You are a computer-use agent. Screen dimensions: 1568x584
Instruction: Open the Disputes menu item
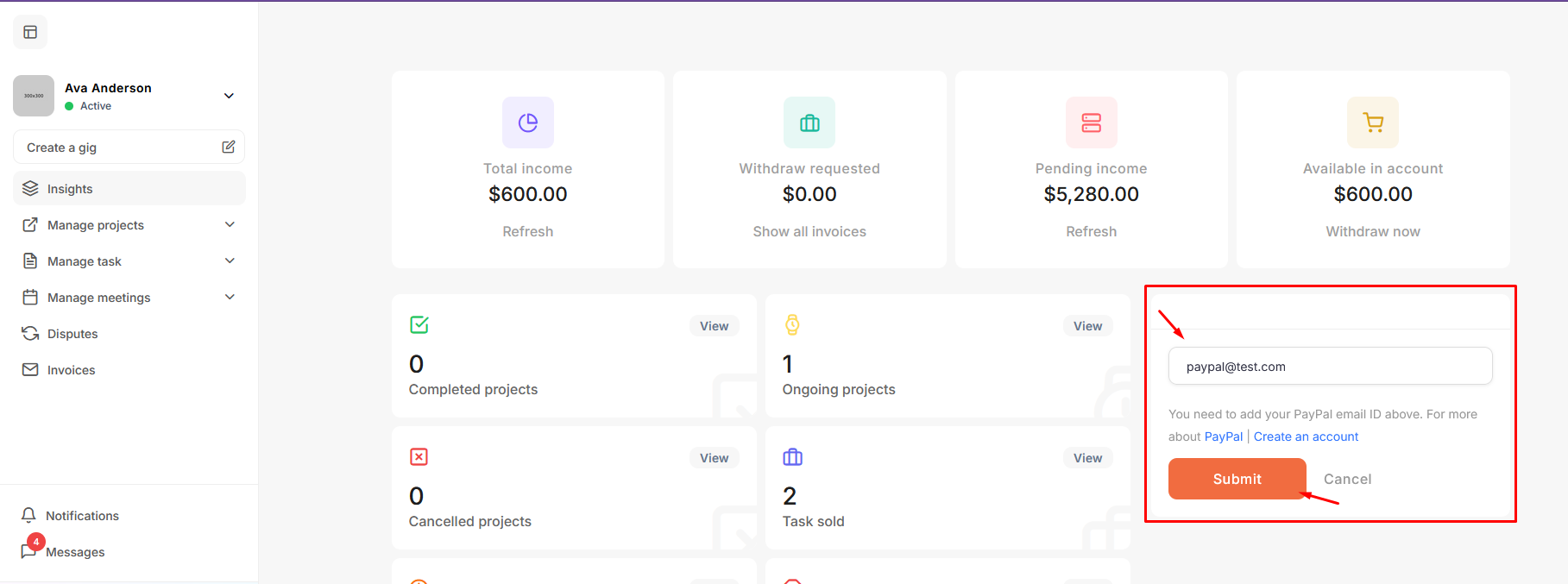coord(72,334)
